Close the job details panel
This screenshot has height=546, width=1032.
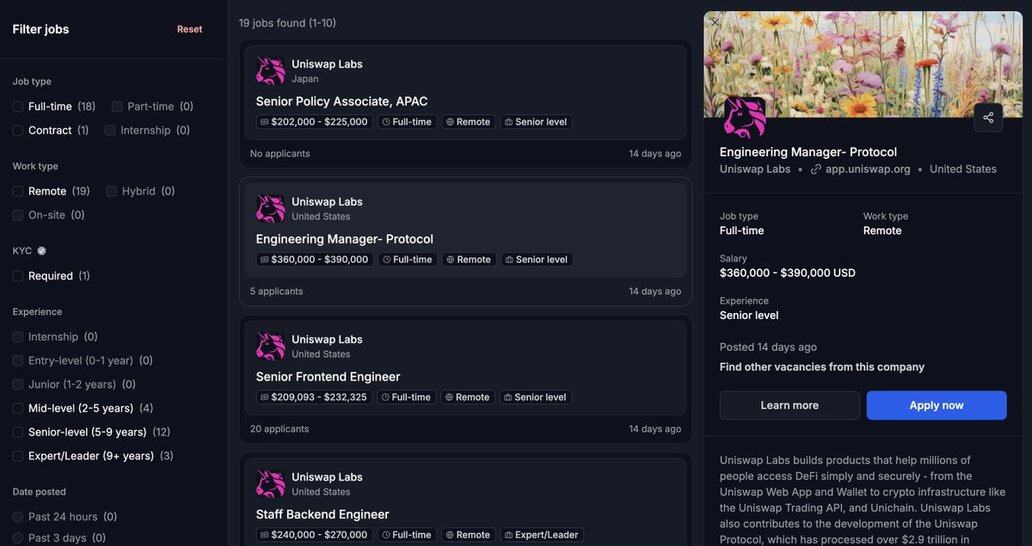[x=715, y=22]
